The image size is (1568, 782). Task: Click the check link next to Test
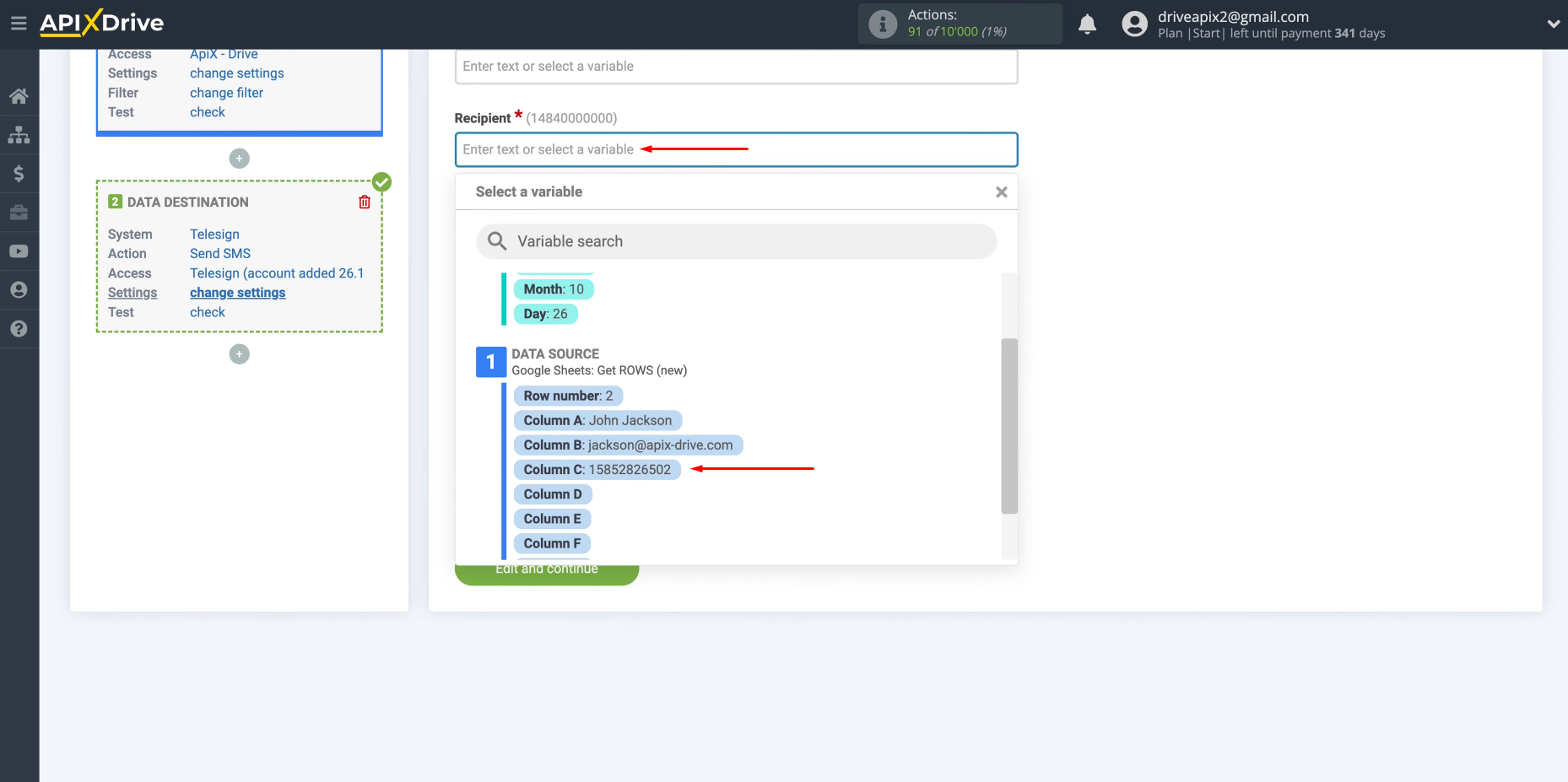pyautogui.click(x=207, y=312)
